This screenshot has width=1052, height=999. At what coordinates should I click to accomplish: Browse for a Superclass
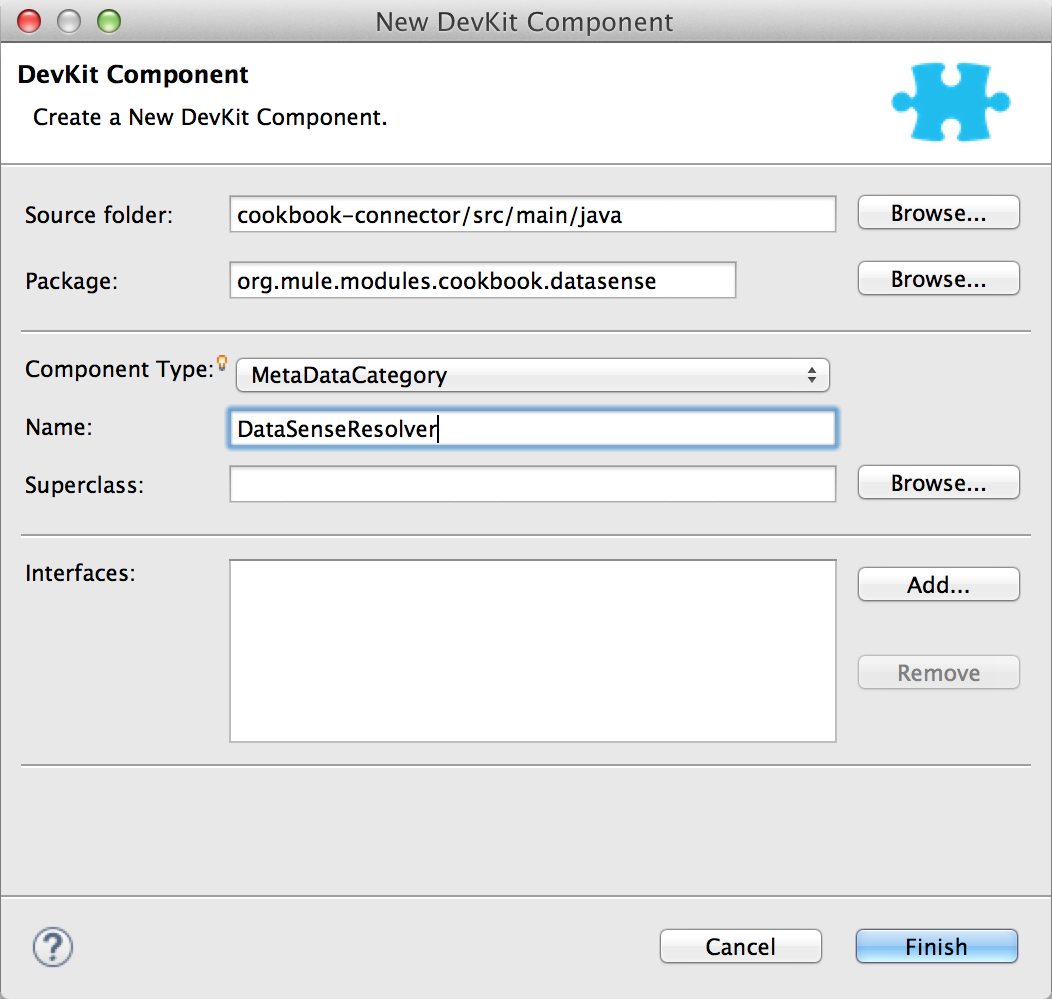point(937,482)
